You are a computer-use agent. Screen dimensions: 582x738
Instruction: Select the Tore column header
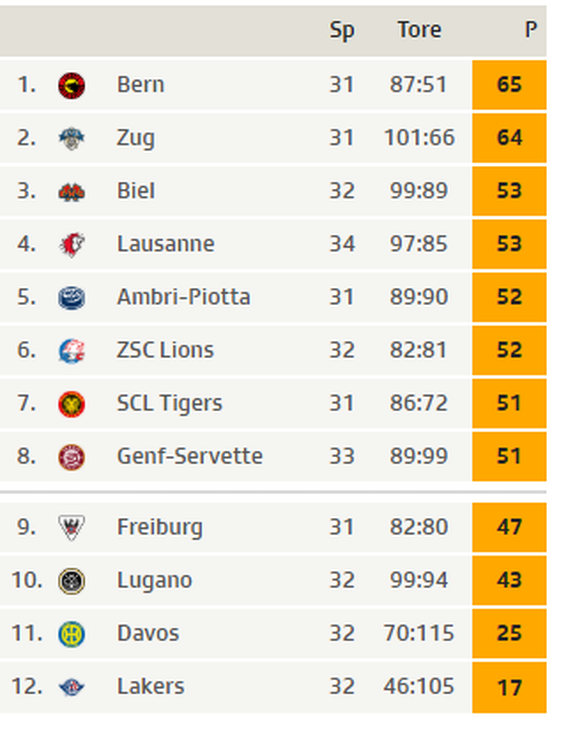pyautogui.click(x=419, y=30)
